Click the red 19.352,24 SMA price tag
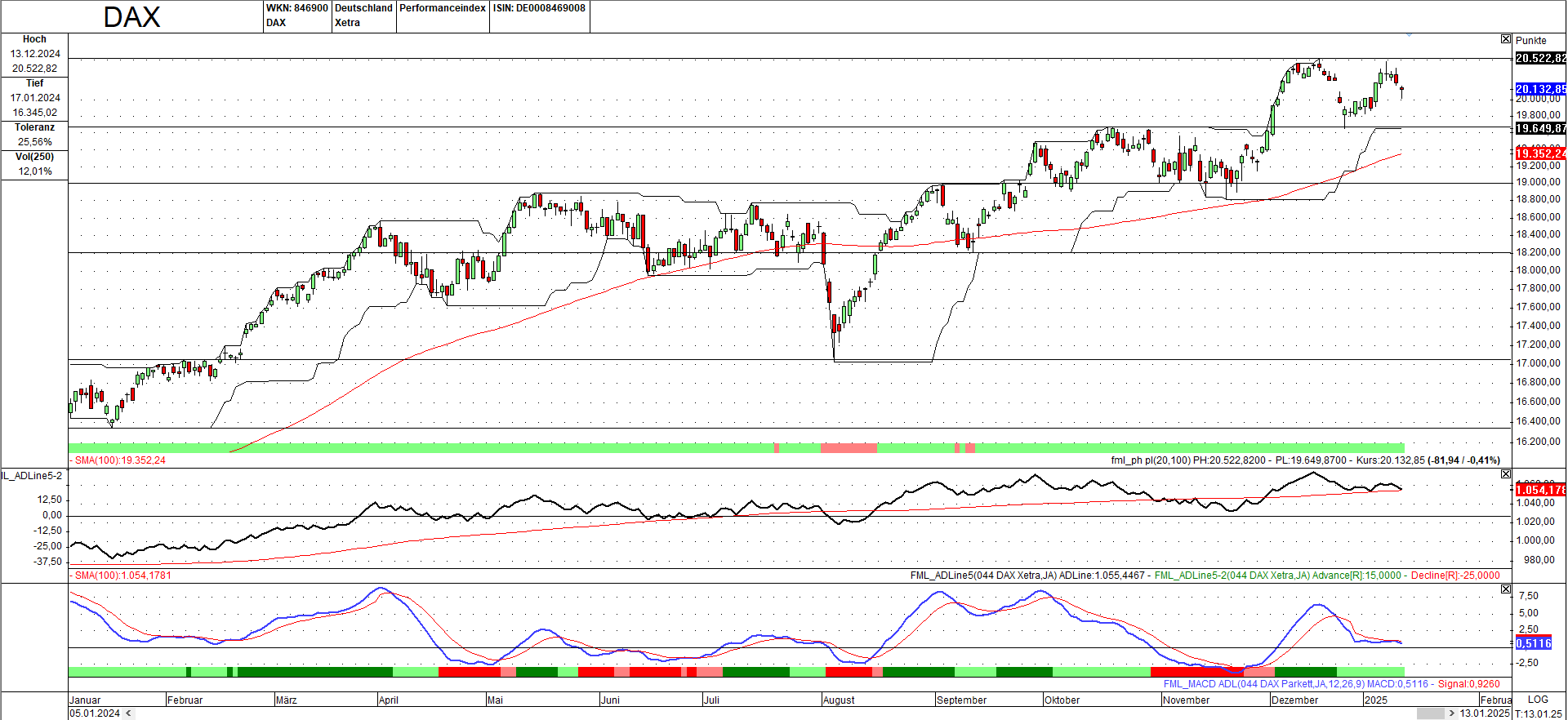1568x720 pixels. (x=1540, y=153)
